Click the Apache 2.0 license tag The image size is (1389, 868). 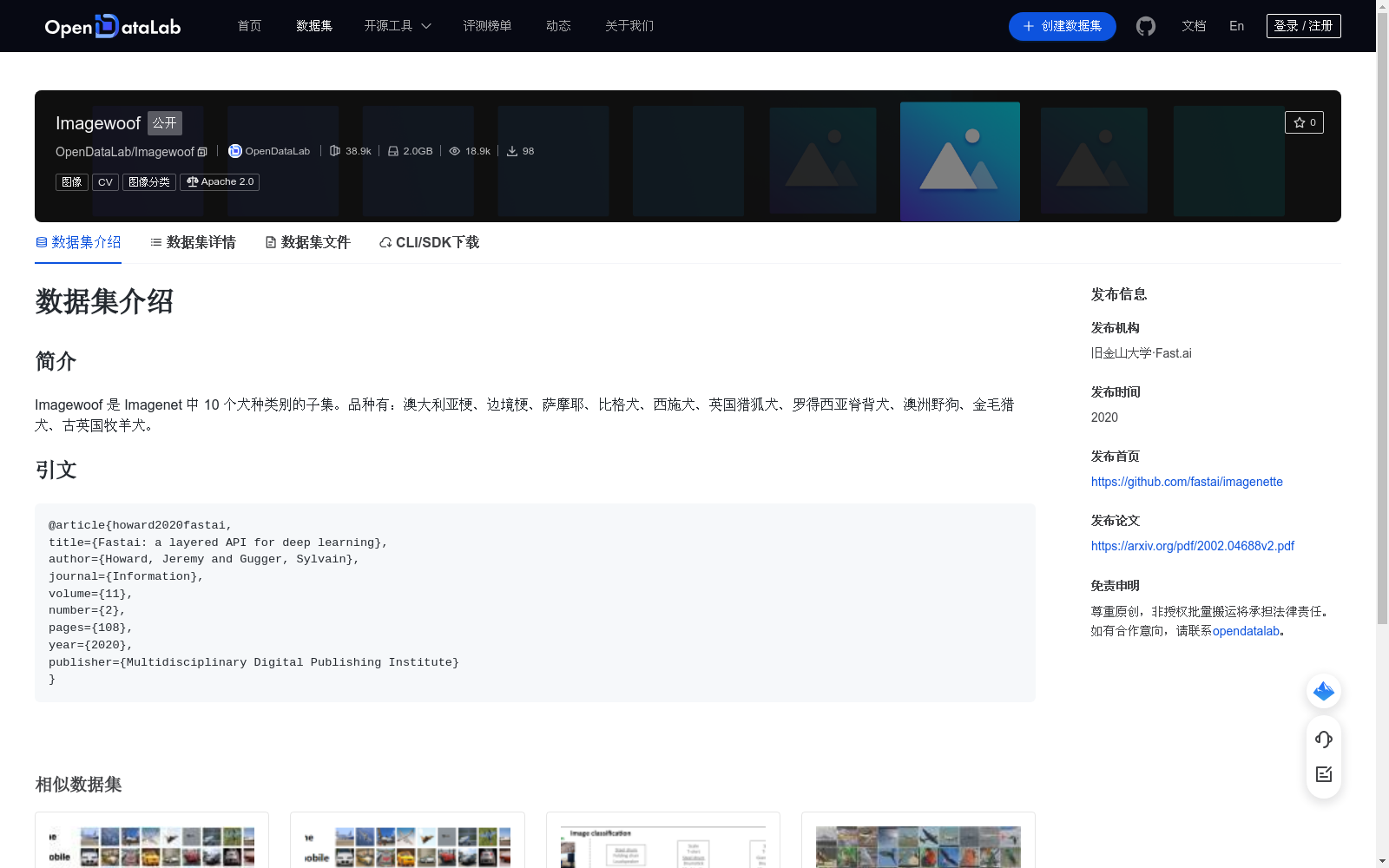pos(220,182)
